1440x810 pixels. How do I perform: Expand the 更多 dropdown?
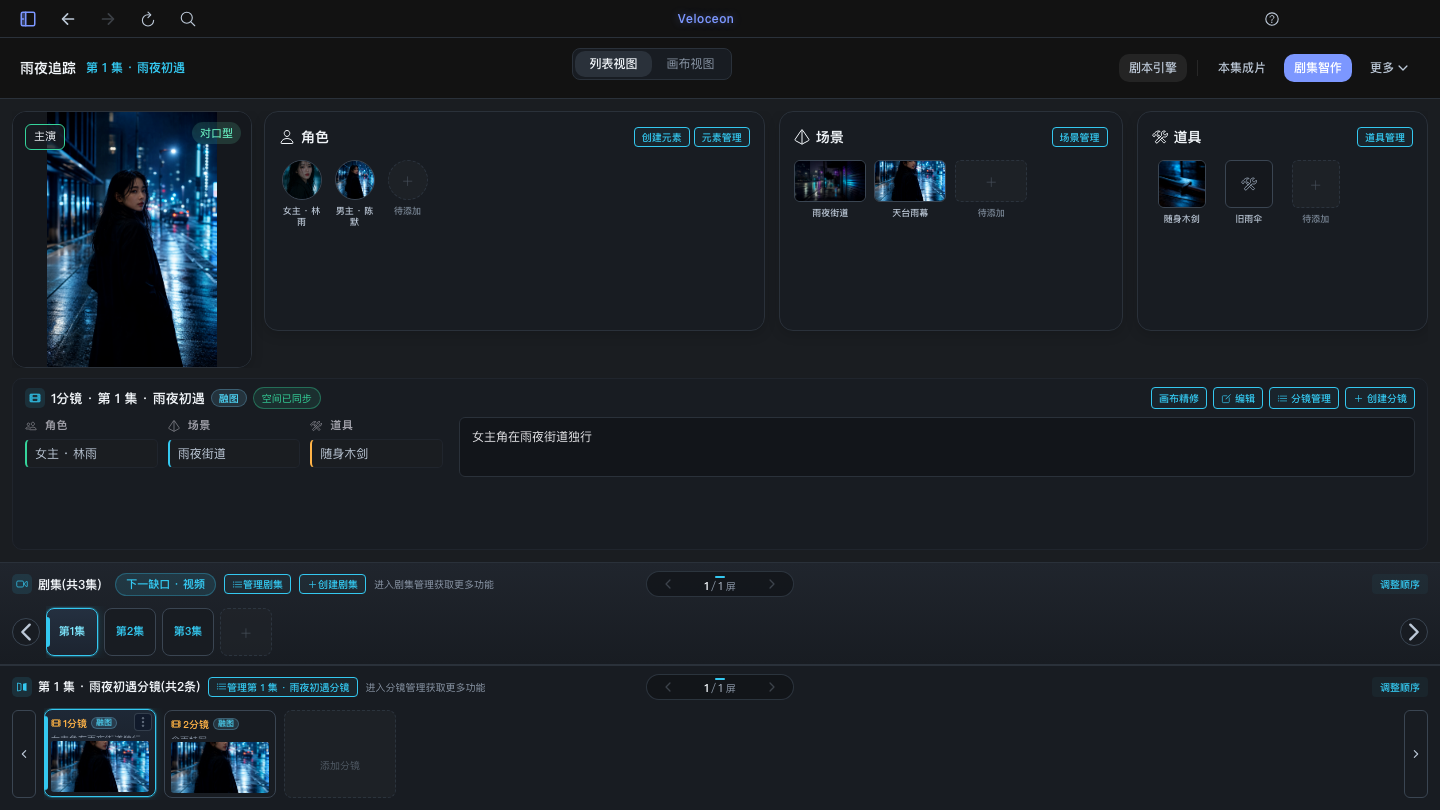(1389, 68)
